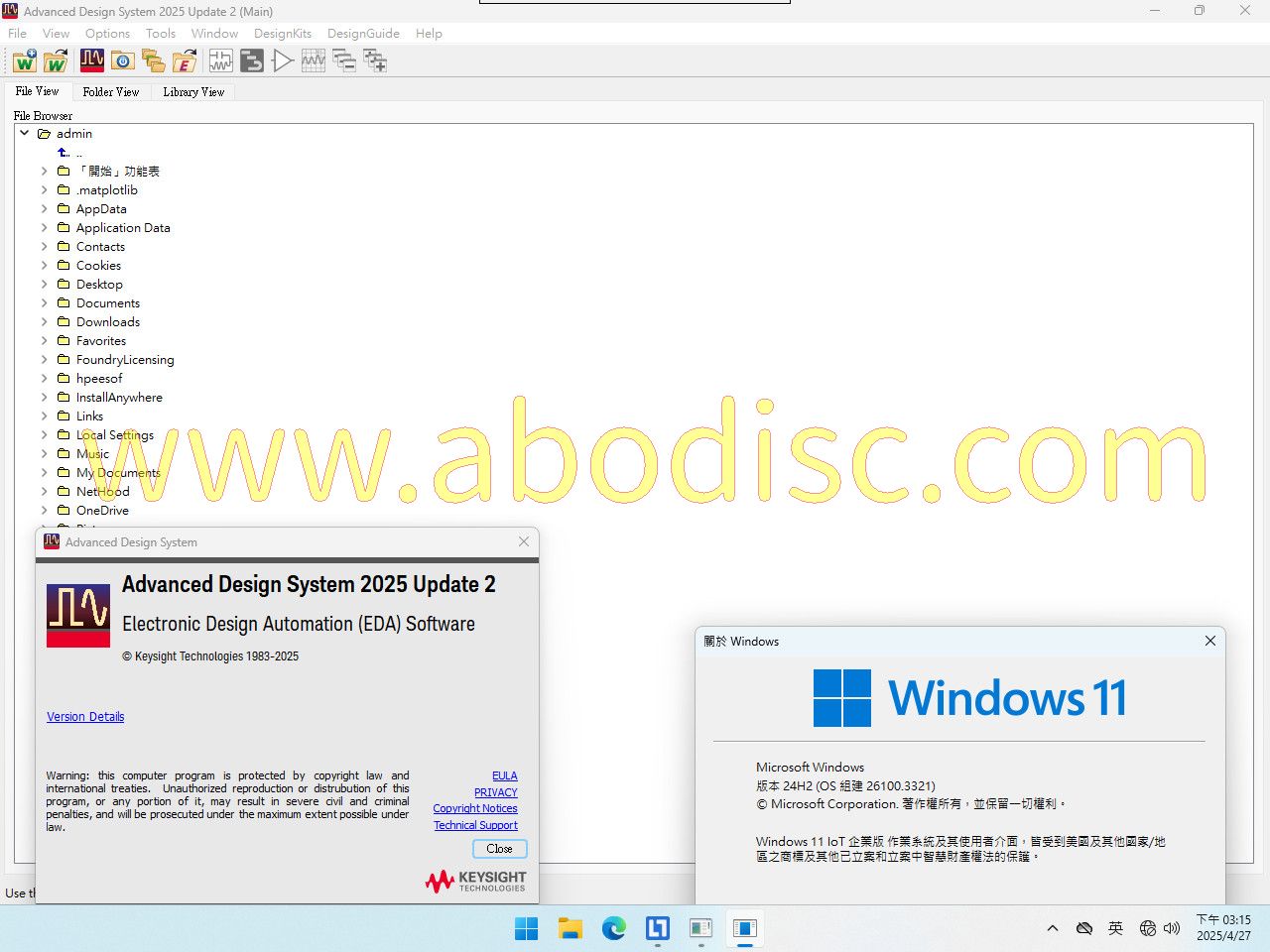The height and width of the screenshot is (952, 1270).
Task: Open the data display waveform grid icon
Action: click(314, 61)
